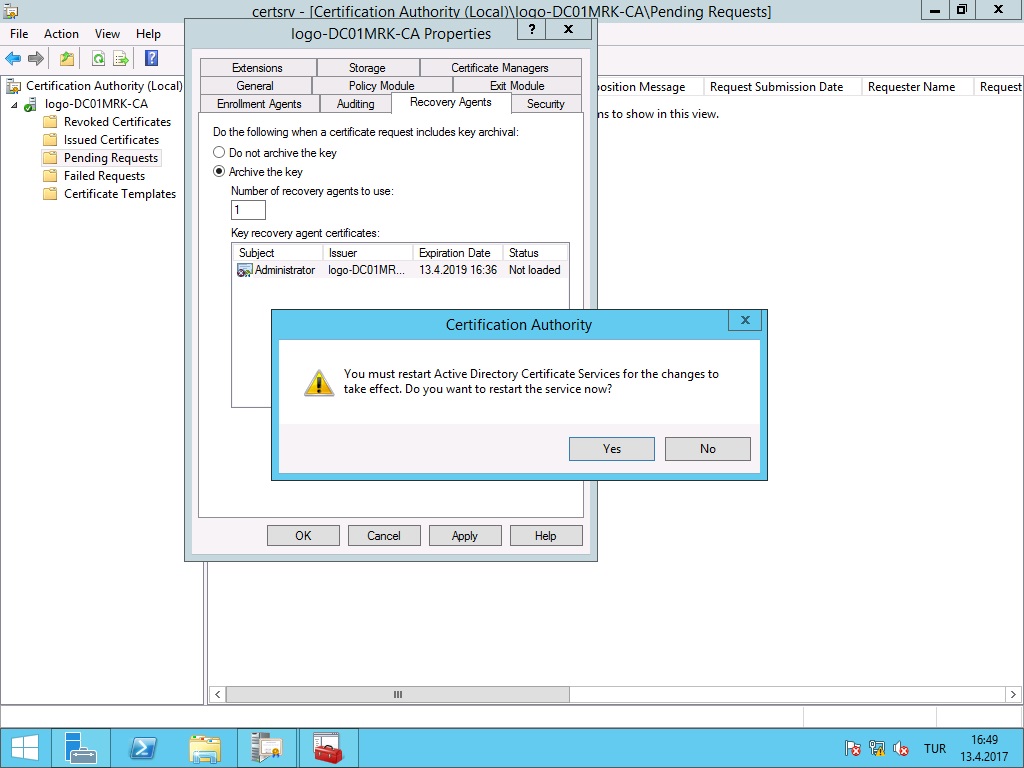Open the View menu
The height and width of the screenshot is (768, 1024).
107,34
